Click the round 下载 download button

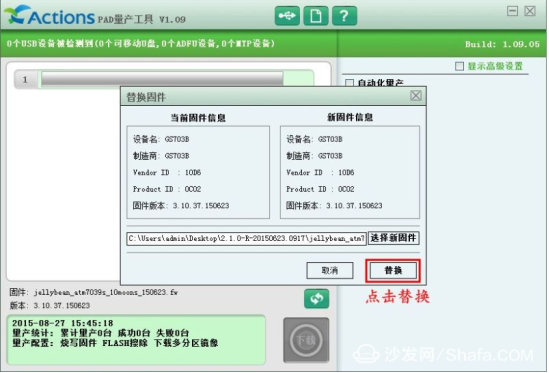pyautogui.click(x=306, y=340)
